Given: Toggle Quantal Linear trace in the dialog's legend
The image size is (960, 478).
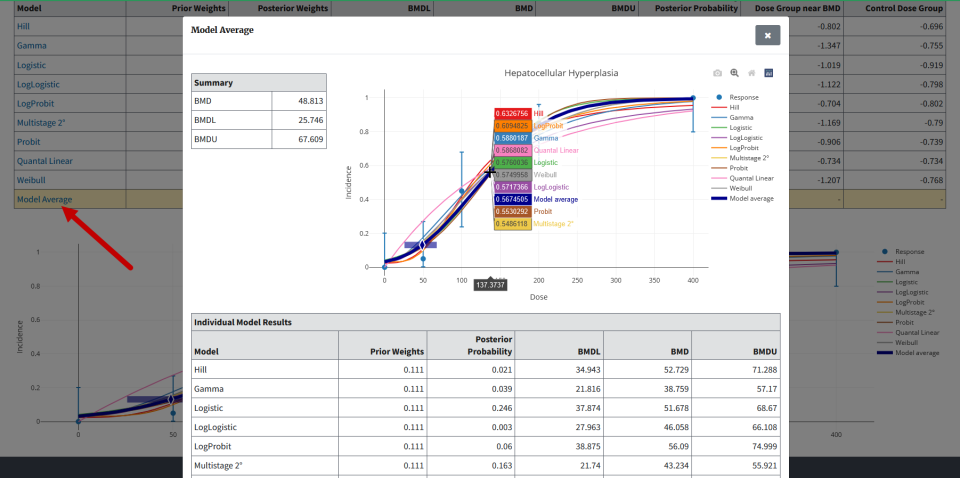Looking at the screenshot, I should tap(750, 178).
